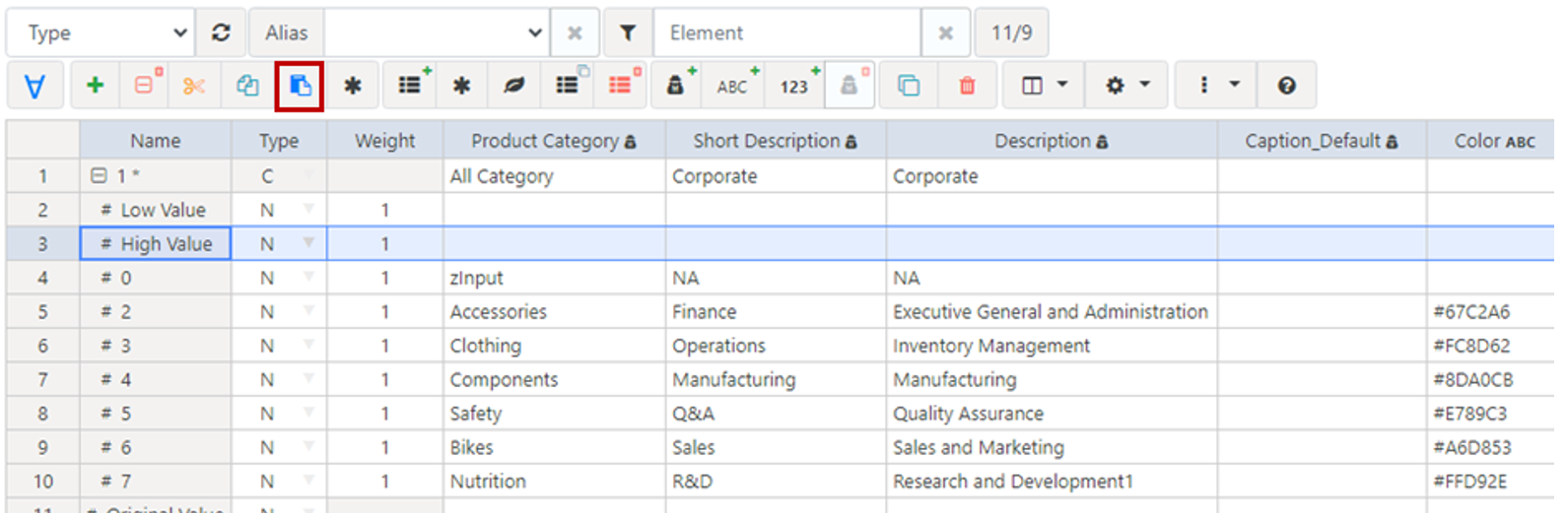Click the R&D short description cell
Image resolution: width=1568 pixels, height=513 pixels.
[x=776, y=481]
